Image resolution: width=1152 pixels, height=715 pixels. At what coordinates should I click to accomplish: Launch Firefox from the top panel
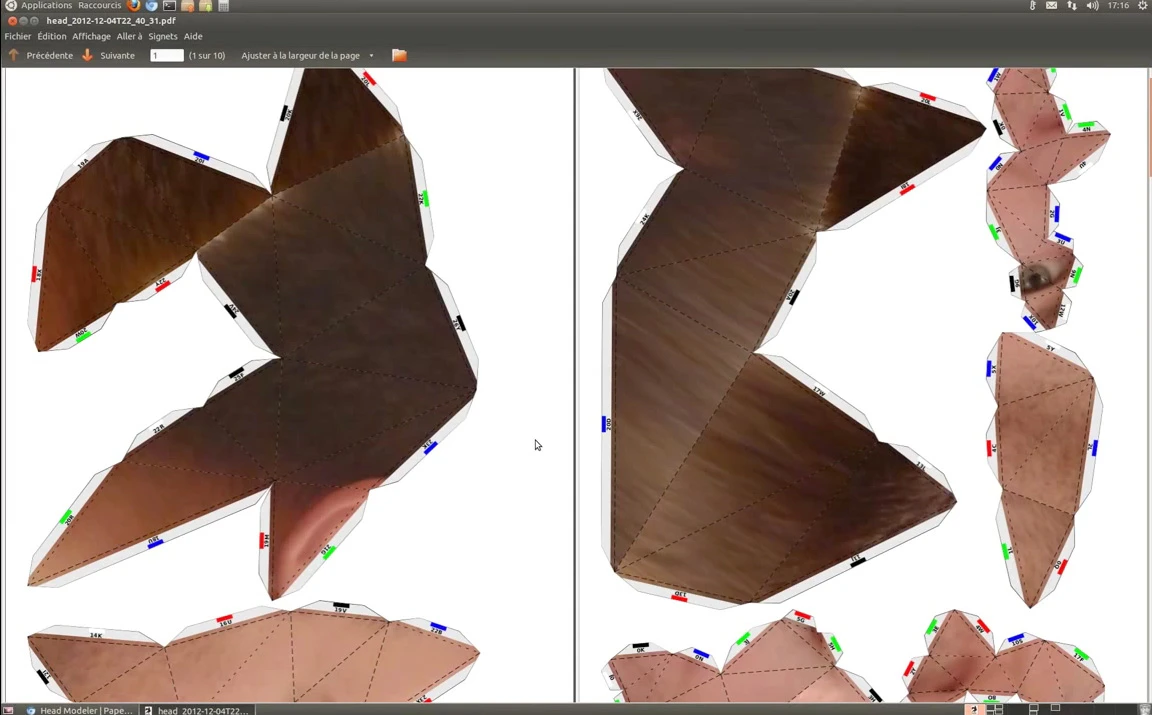pyautogui.click(x=133, y=5)
